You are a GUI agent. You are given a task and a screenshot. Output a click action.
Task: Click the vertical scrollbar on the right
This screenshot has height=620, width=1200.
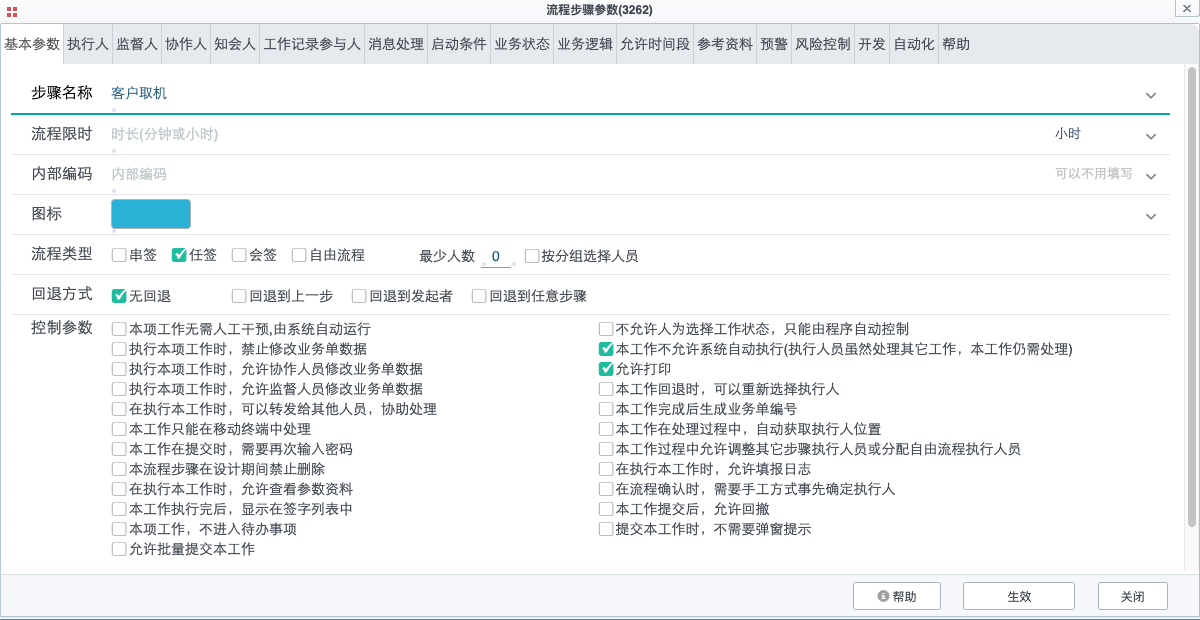(1190, 300)
